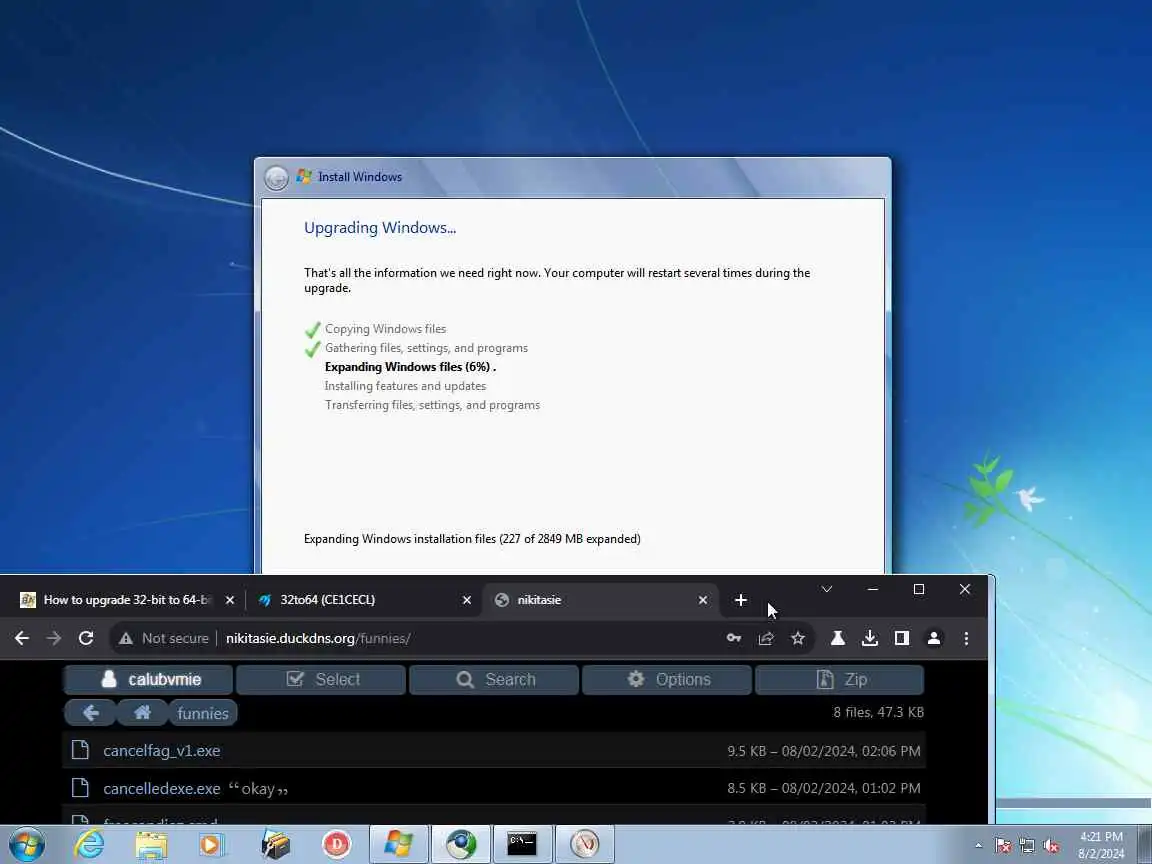Open the Windows Start menu
The image size is (1152, 864).
coord(27,844)
